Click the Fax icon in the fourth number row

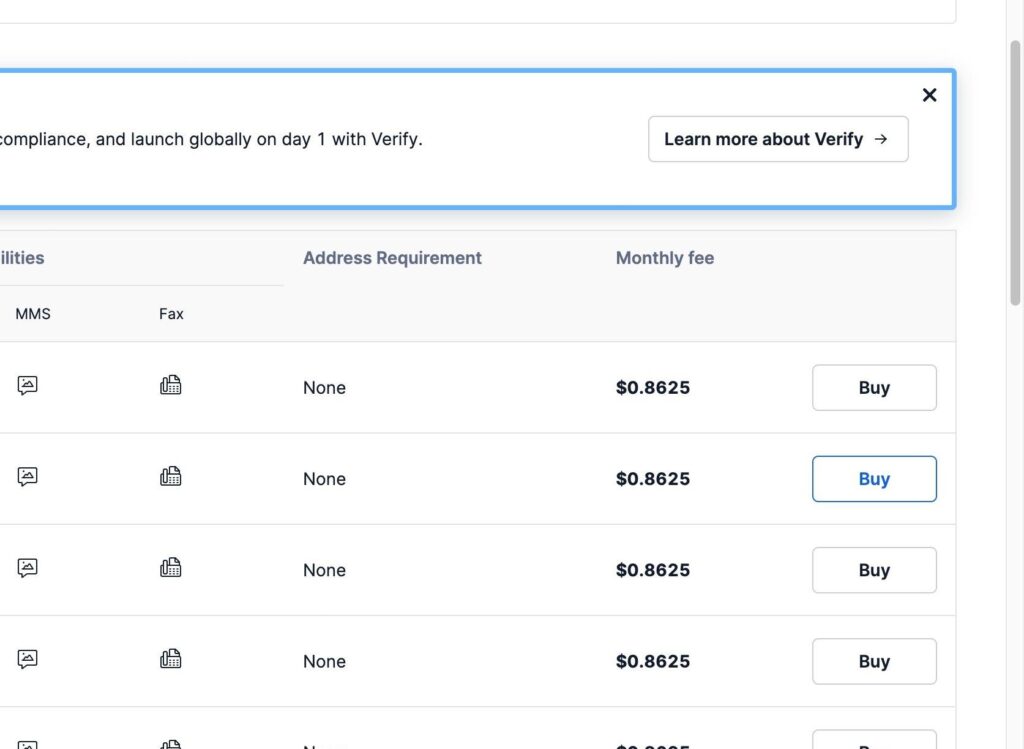click(171, 659)
